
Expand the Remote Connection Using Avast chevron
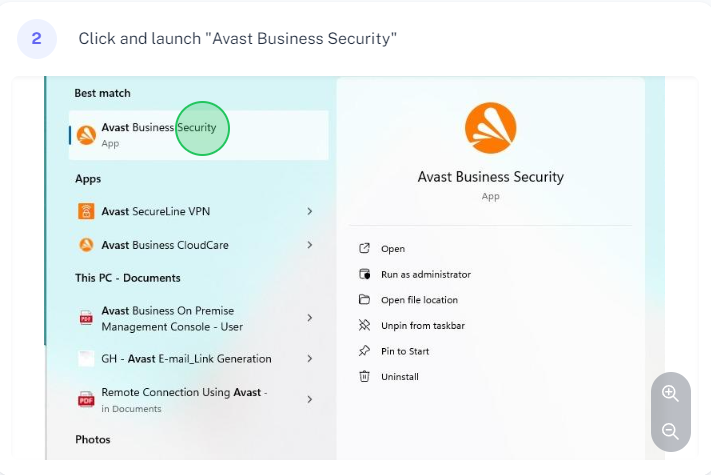point(310,399)
